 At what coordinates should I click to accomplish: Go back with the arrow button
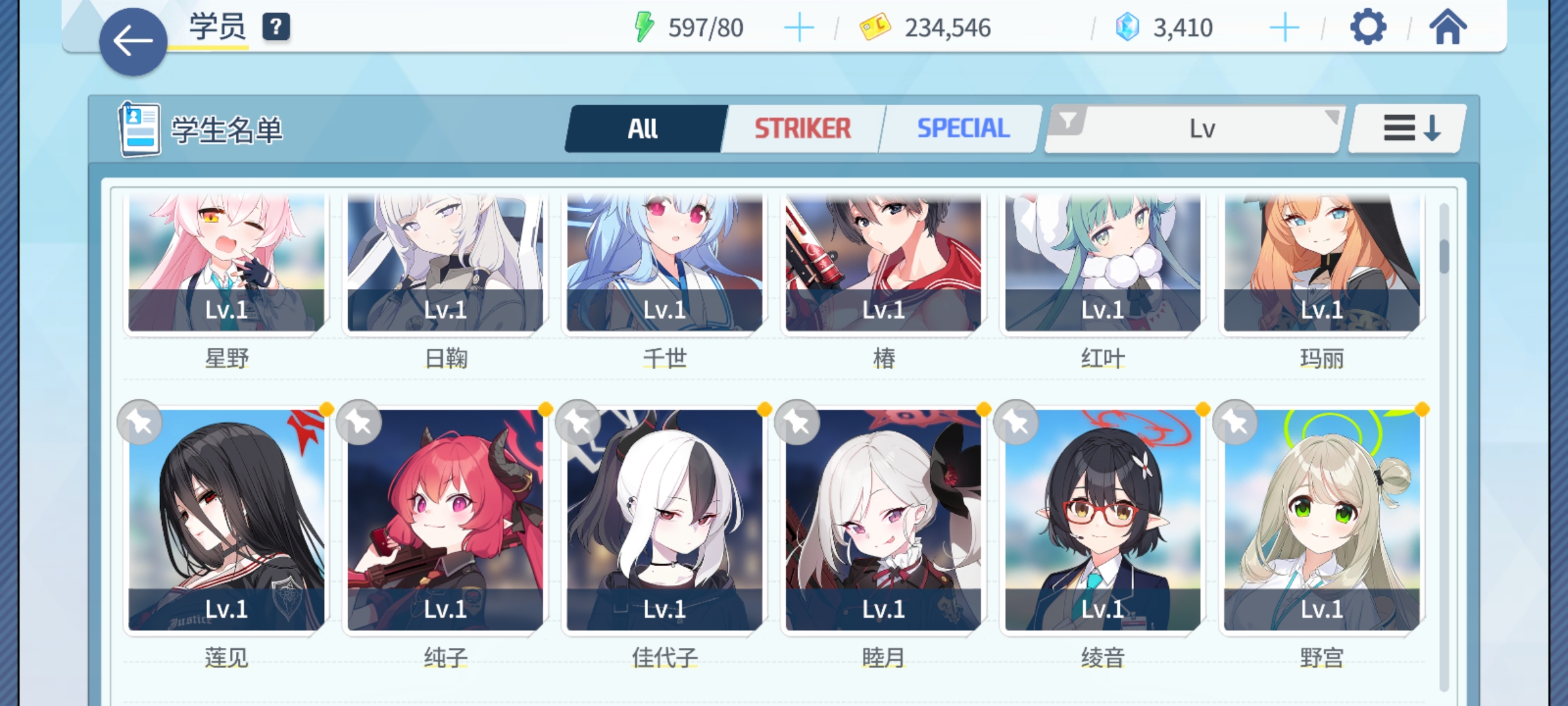point(133,42)
